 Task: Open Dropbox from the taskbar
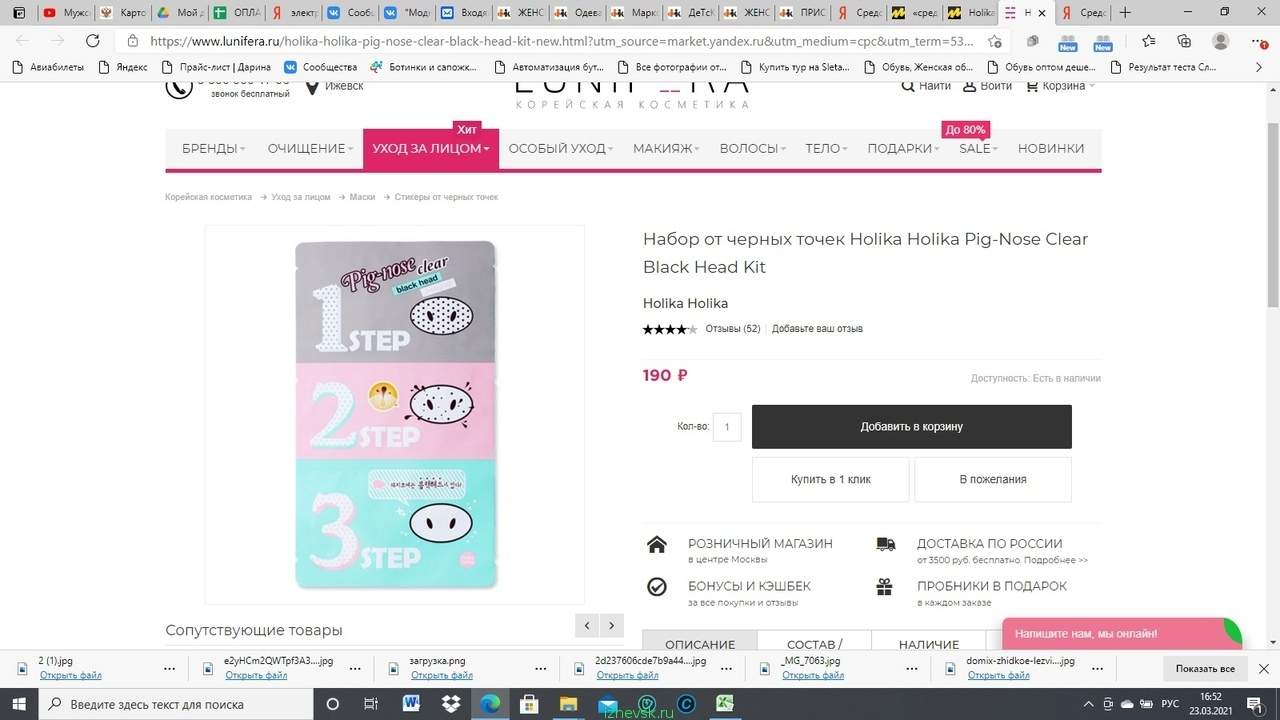coord(450,704)
